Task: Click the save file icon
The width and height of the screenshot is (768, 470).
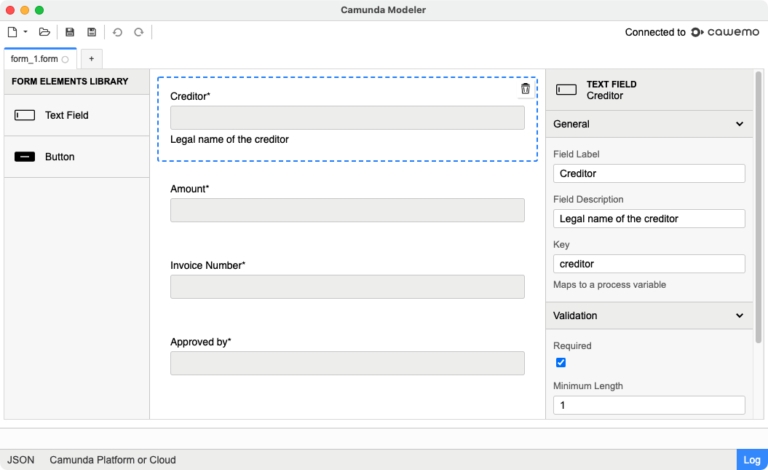Action: click(x=70, y=32)
